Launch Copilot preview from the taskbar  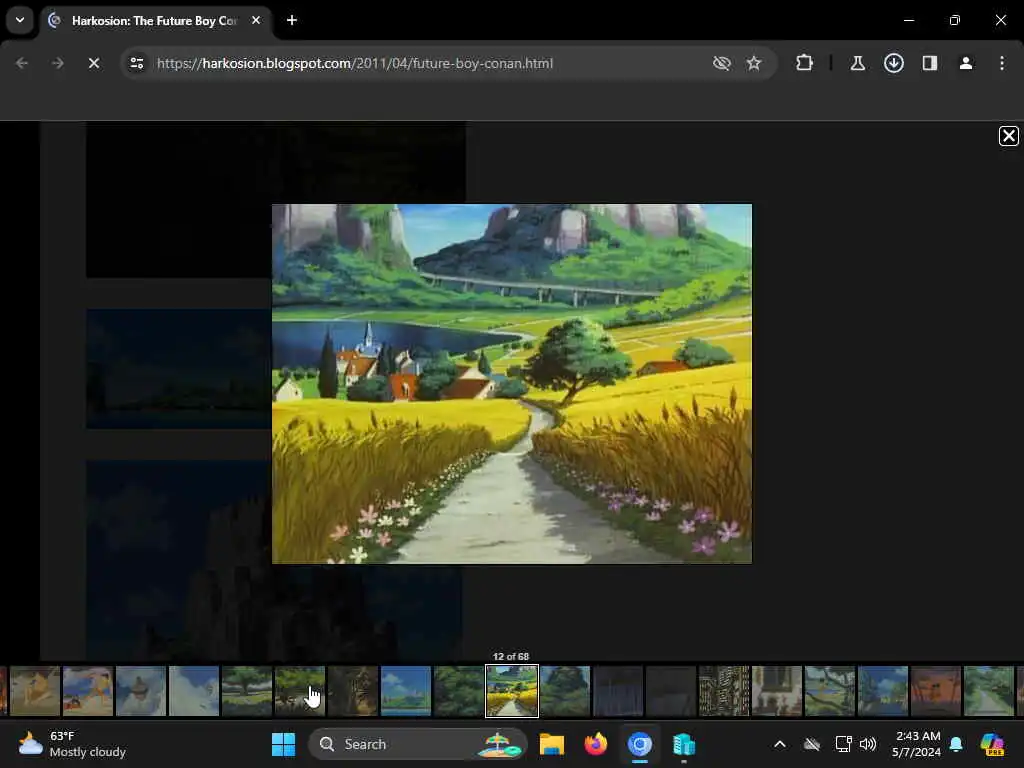[993, 744]
